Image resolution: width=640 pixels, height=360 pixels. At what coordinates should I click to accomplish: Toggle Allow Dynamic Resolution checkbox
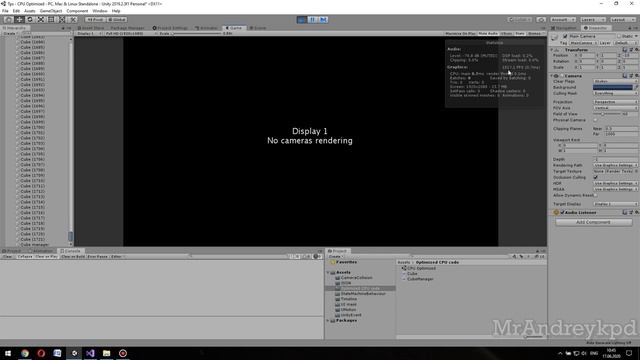(x=595, y=196)
